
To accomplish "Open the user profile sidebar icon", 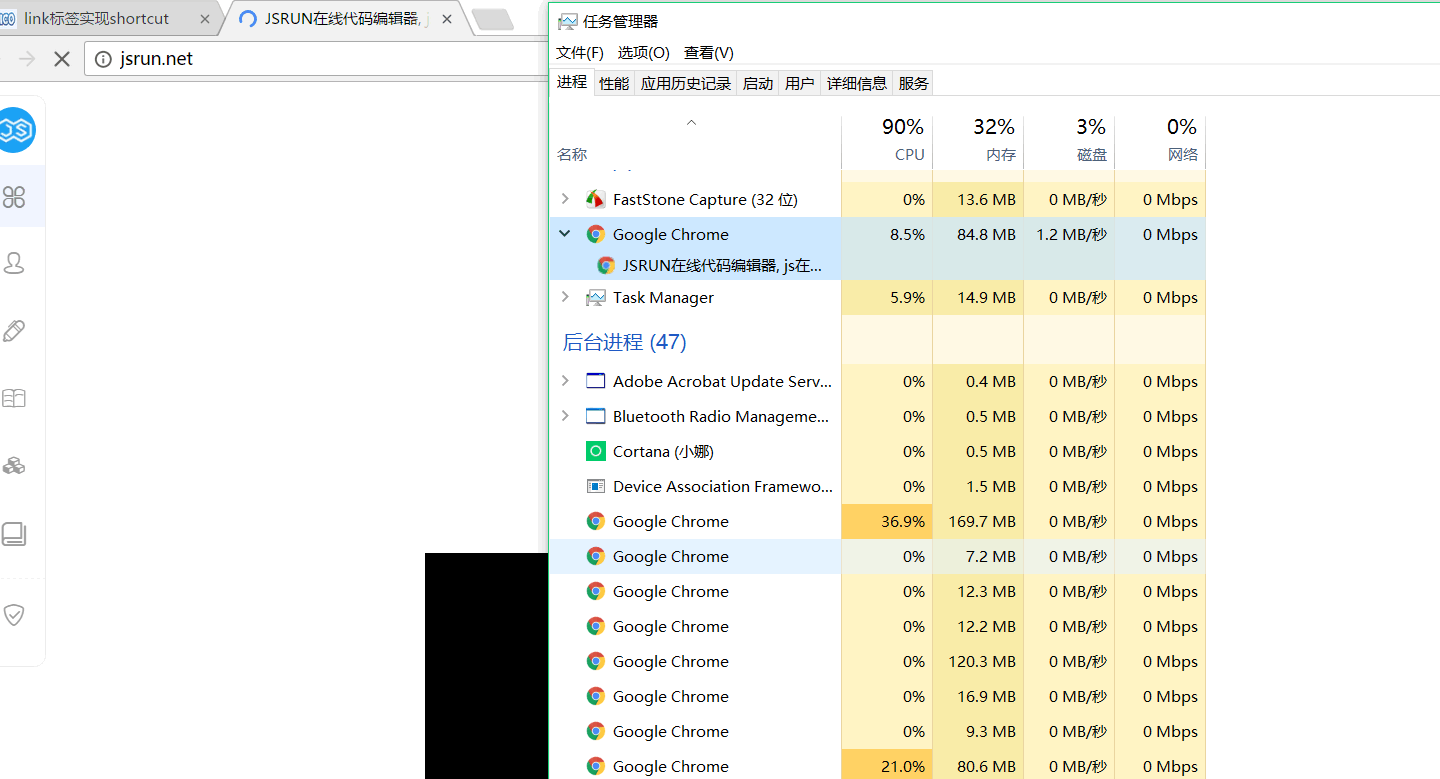I will tap(14, 263).
